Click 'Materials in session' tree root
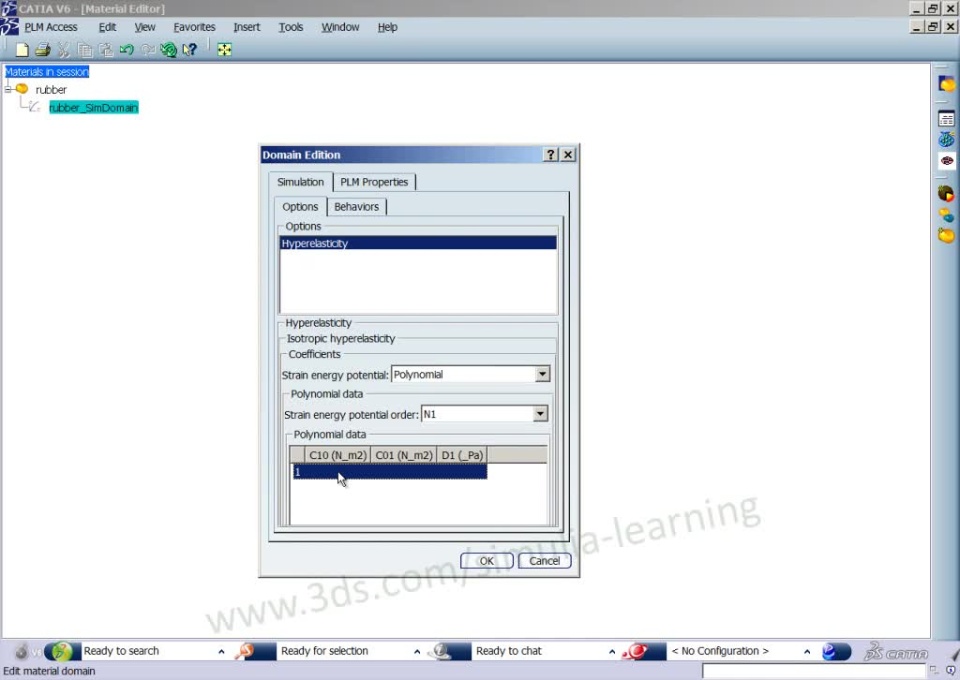Screen dimensions: 960x680 tap(47, 72)
